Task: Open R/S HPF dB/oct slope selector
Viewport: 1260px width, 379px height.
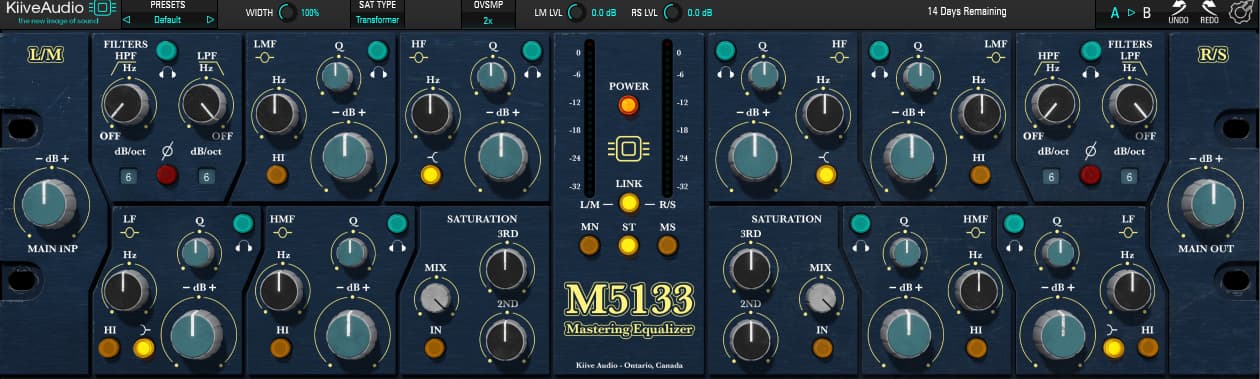Action: pos(1051,177)
